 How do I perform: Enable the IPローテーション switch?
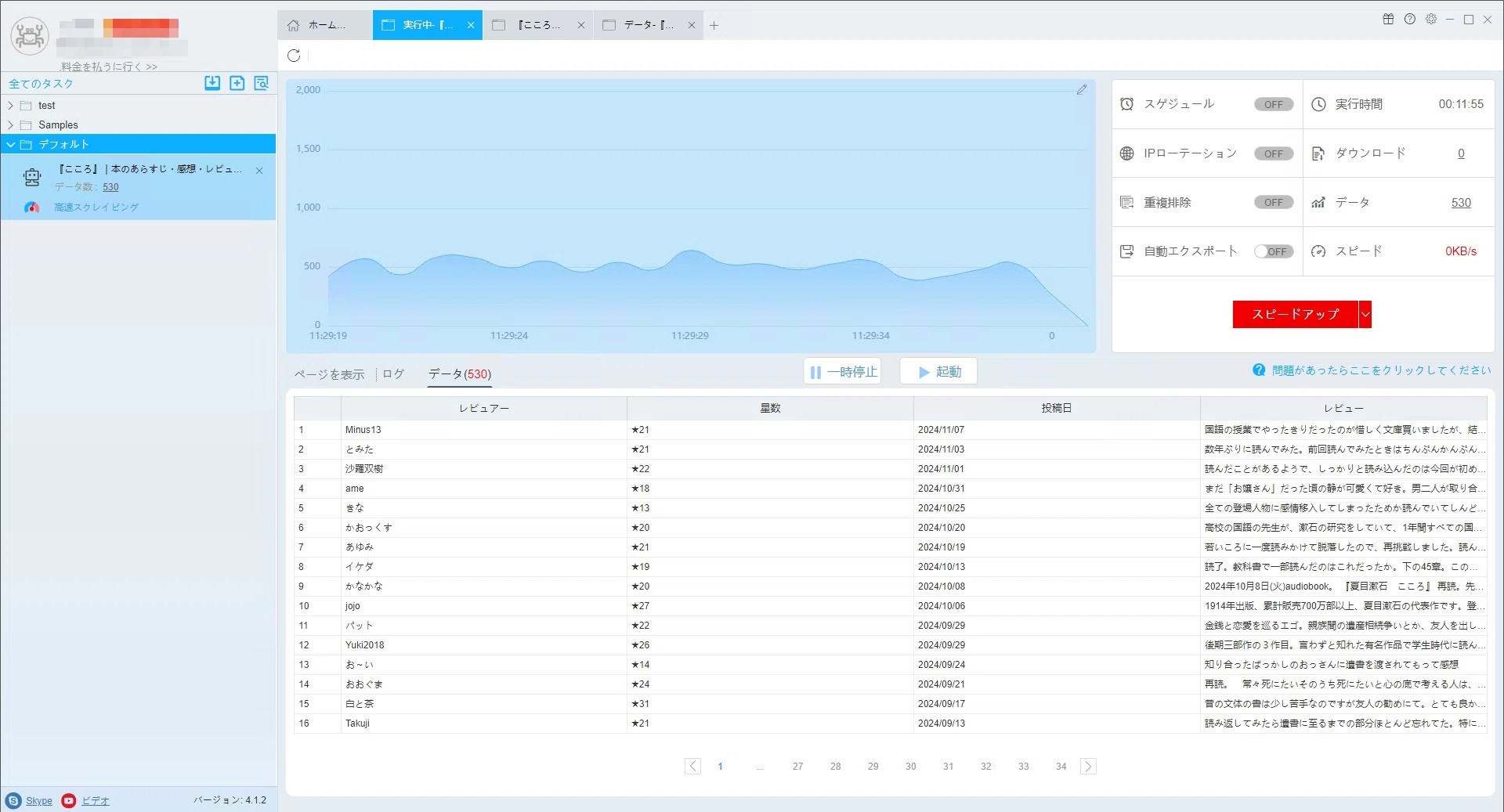point(1274,153)
